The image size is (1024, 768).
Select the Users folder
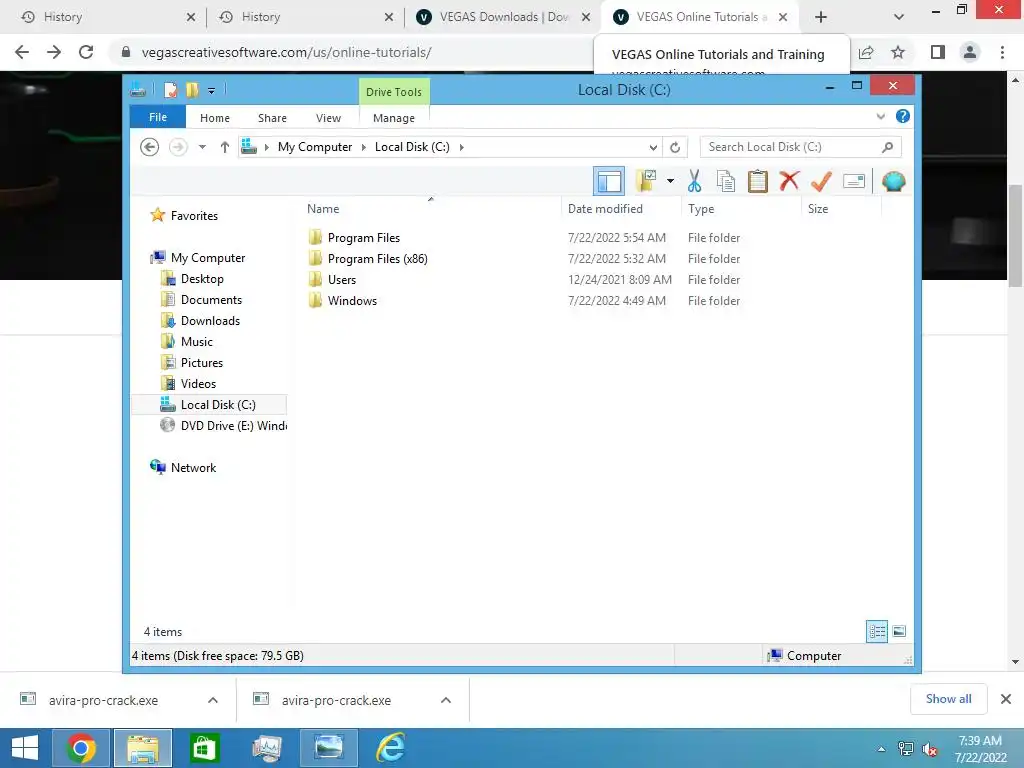342,280
